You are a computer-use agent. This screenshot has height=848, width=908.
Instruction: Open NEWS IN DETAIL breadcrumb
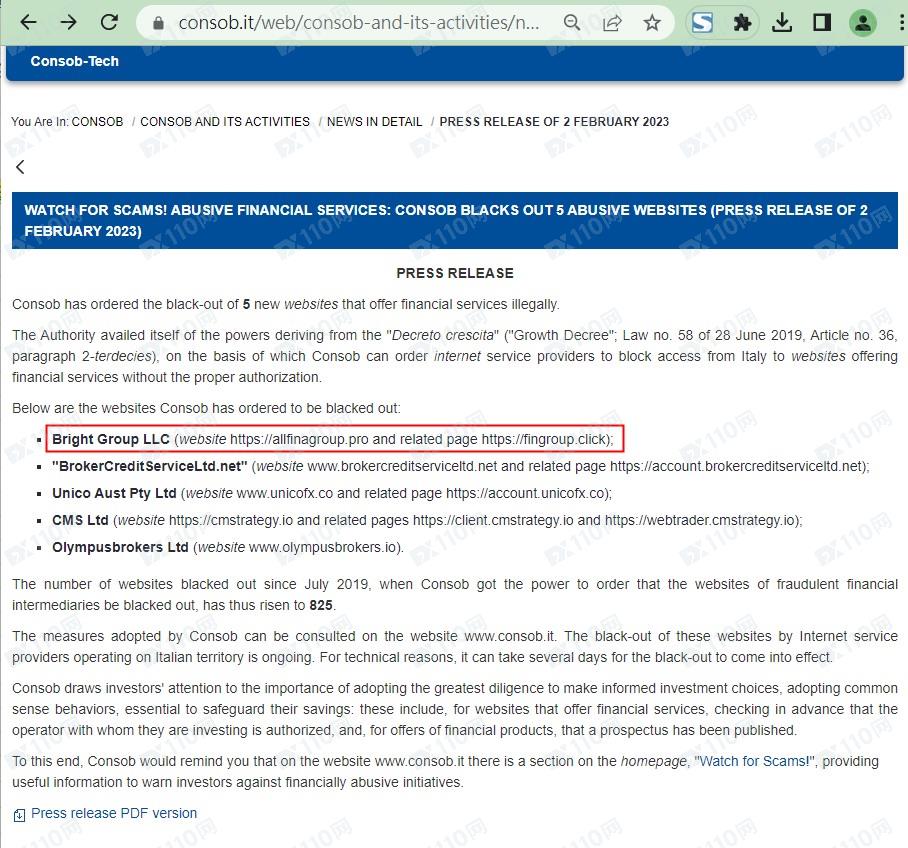[374, 122]
